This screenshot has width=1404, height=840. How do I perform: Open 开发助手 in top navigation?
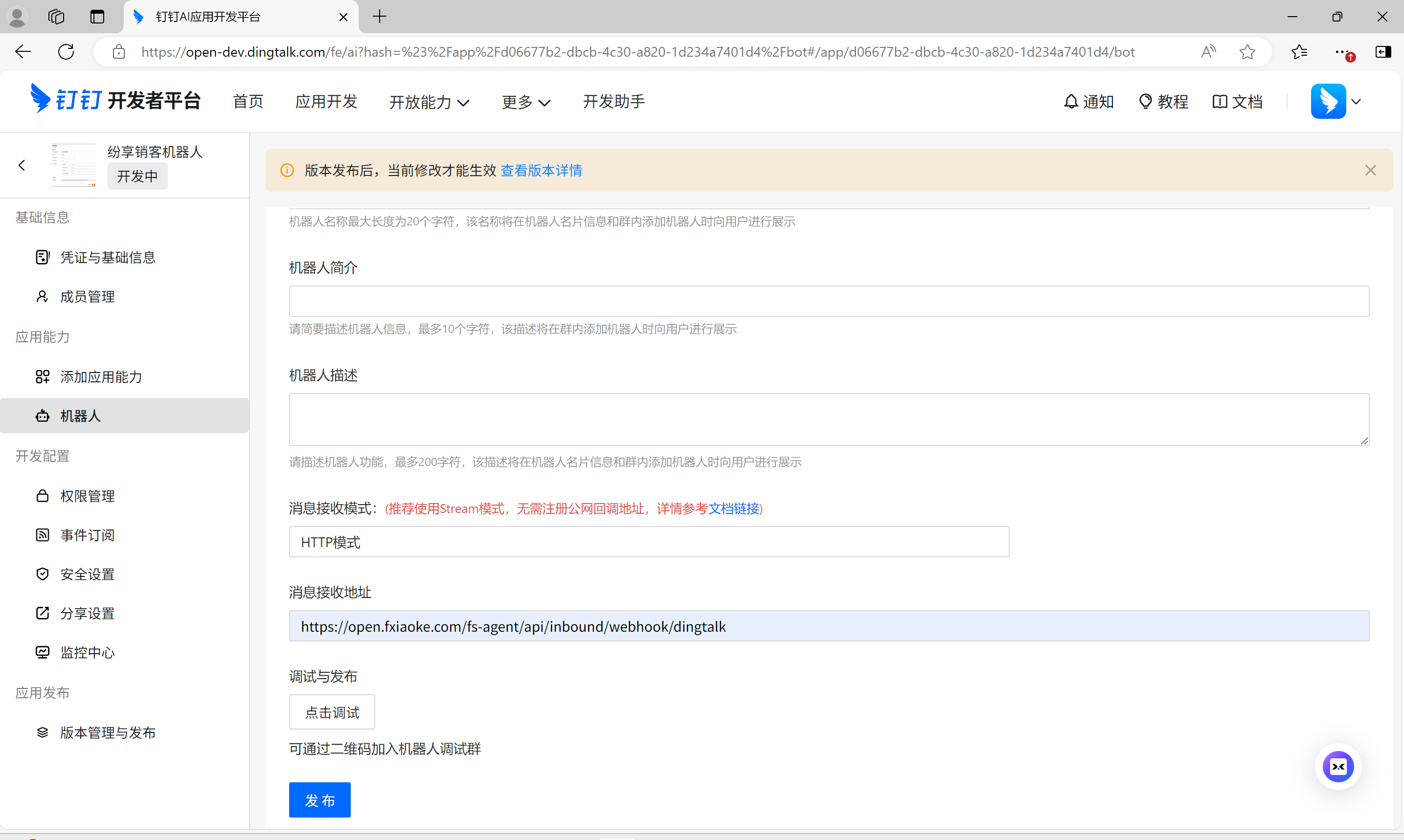tap(614, 101)
